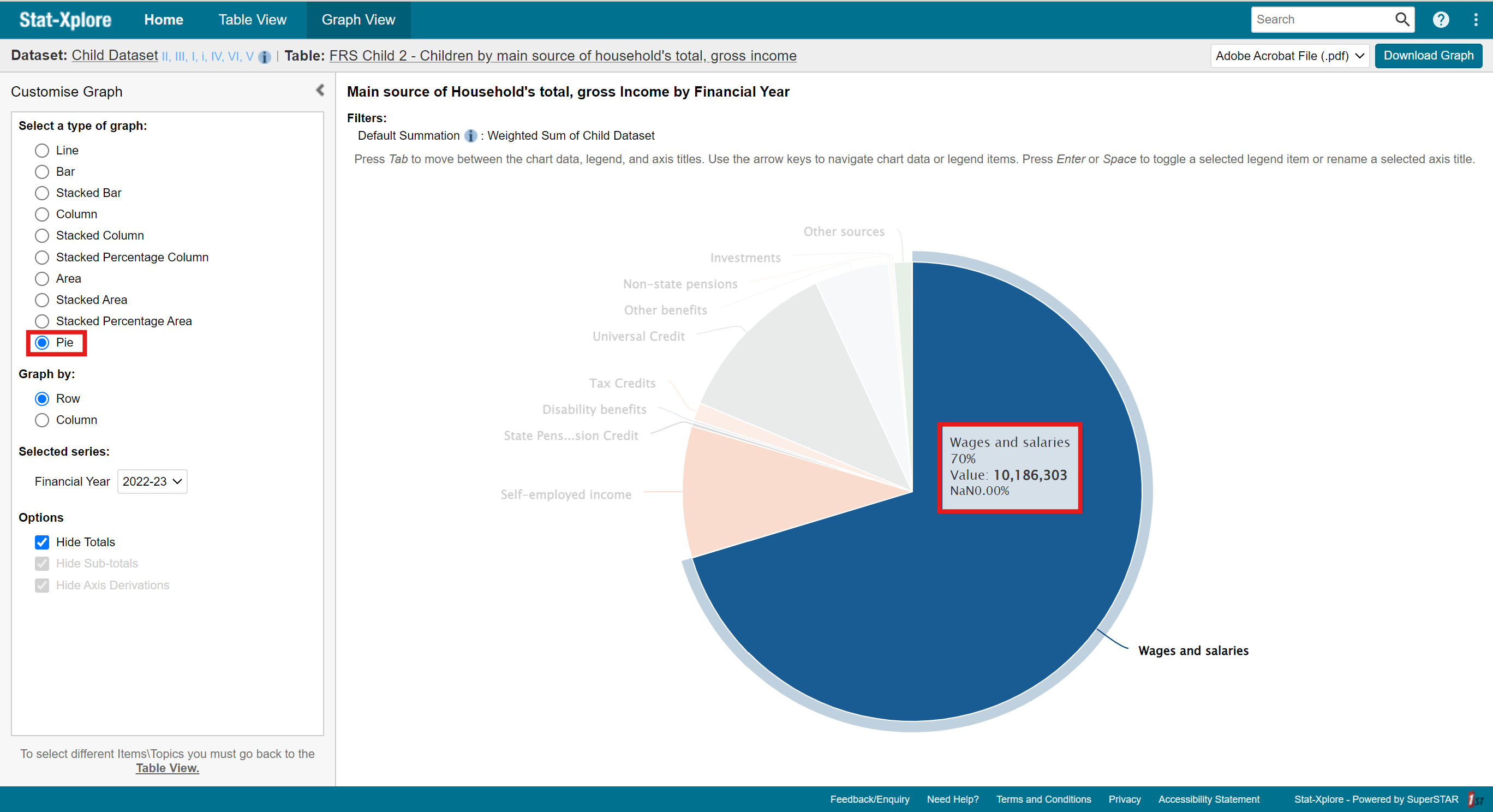This screenshot has width=1493, height=812.
Task: Choose Graph by Column option
Action: tap(41, 420)
